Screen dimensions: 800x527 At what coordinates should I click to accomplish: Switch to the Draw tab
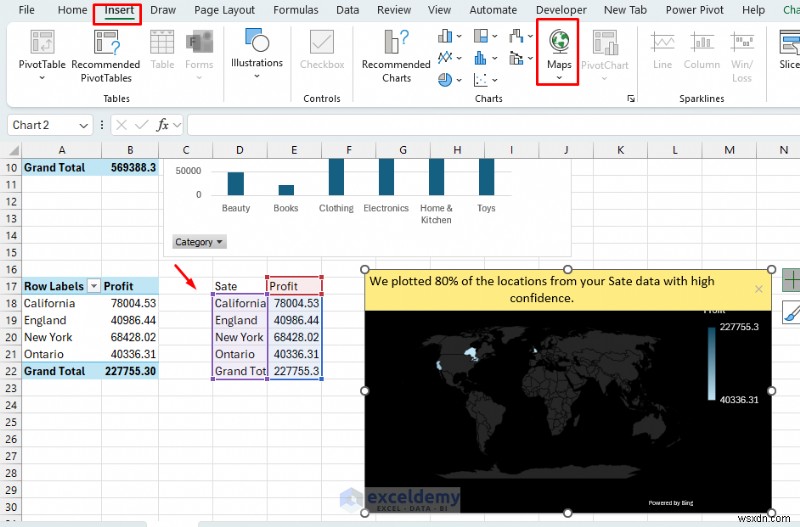[163, 10]
